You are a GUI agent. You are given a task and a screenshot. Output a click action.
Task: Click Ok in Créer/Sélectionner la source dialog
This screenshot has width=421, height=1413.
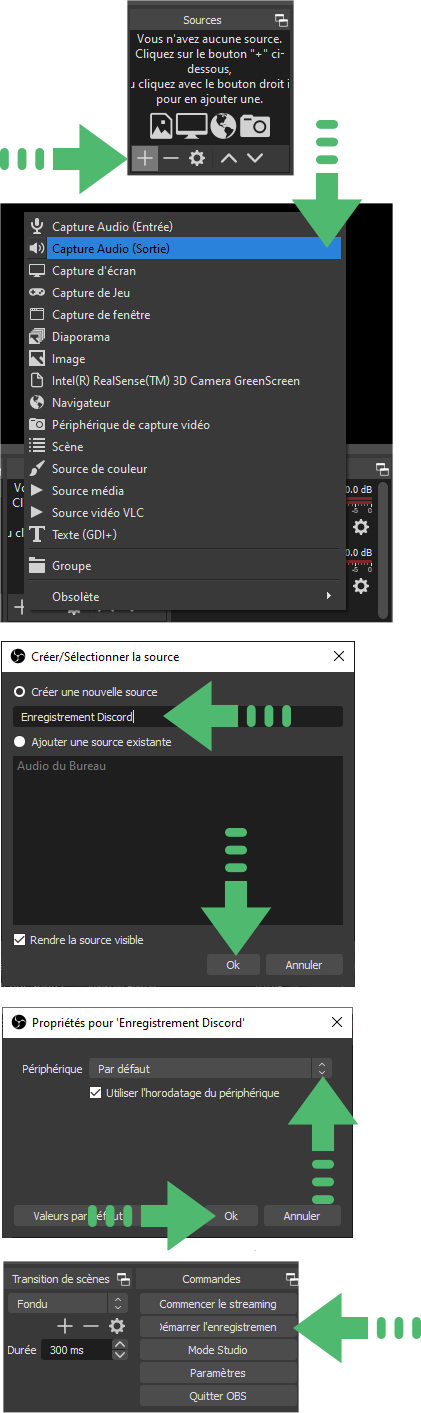(x=233, y=965)
